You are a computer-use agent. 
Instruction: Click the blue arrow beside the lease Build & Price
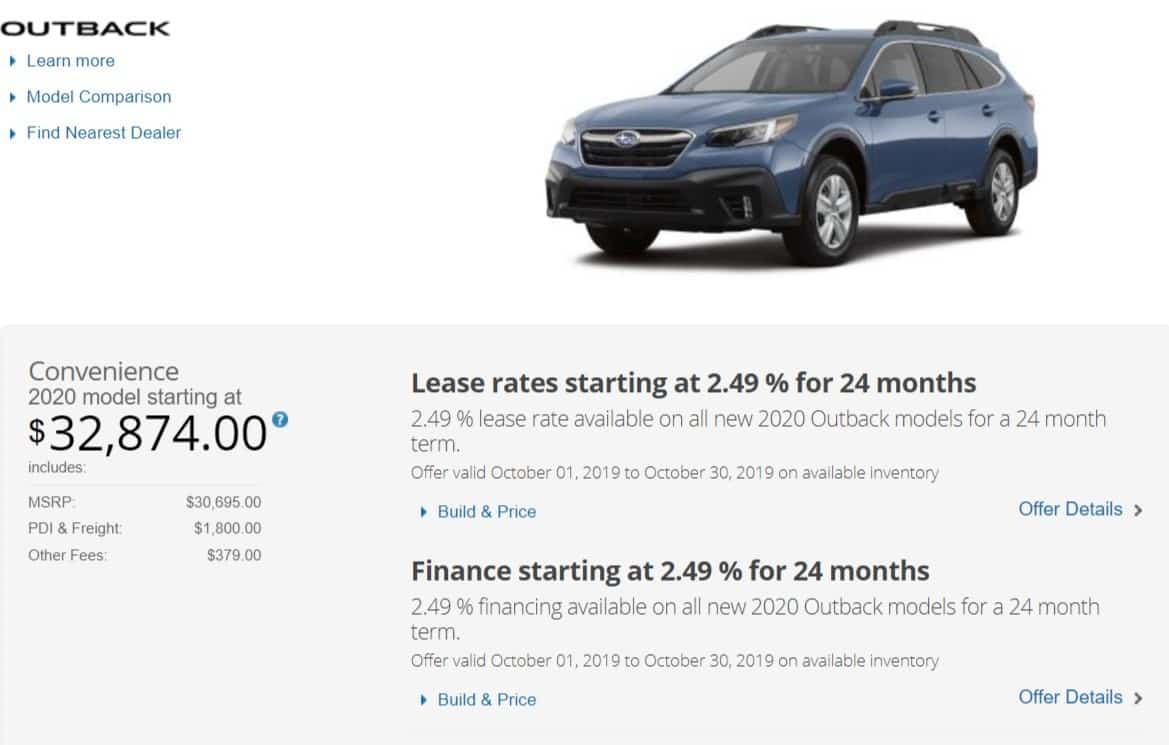click(422, 511)
